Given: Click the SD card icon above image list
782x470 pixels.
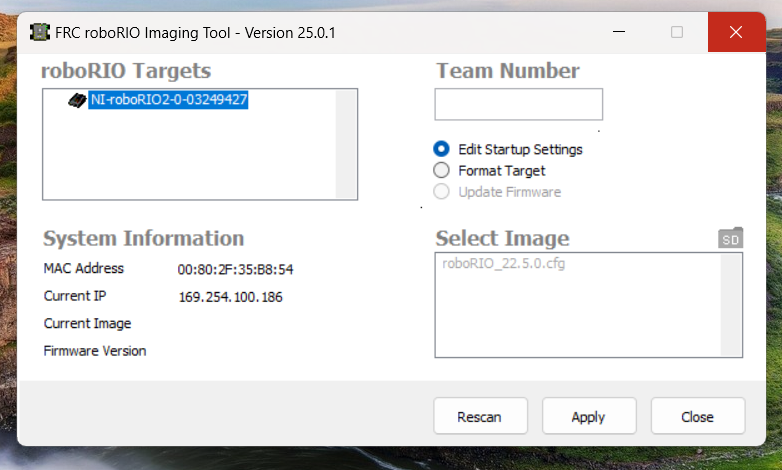Looking at the screenshot, I should (730, 239).
